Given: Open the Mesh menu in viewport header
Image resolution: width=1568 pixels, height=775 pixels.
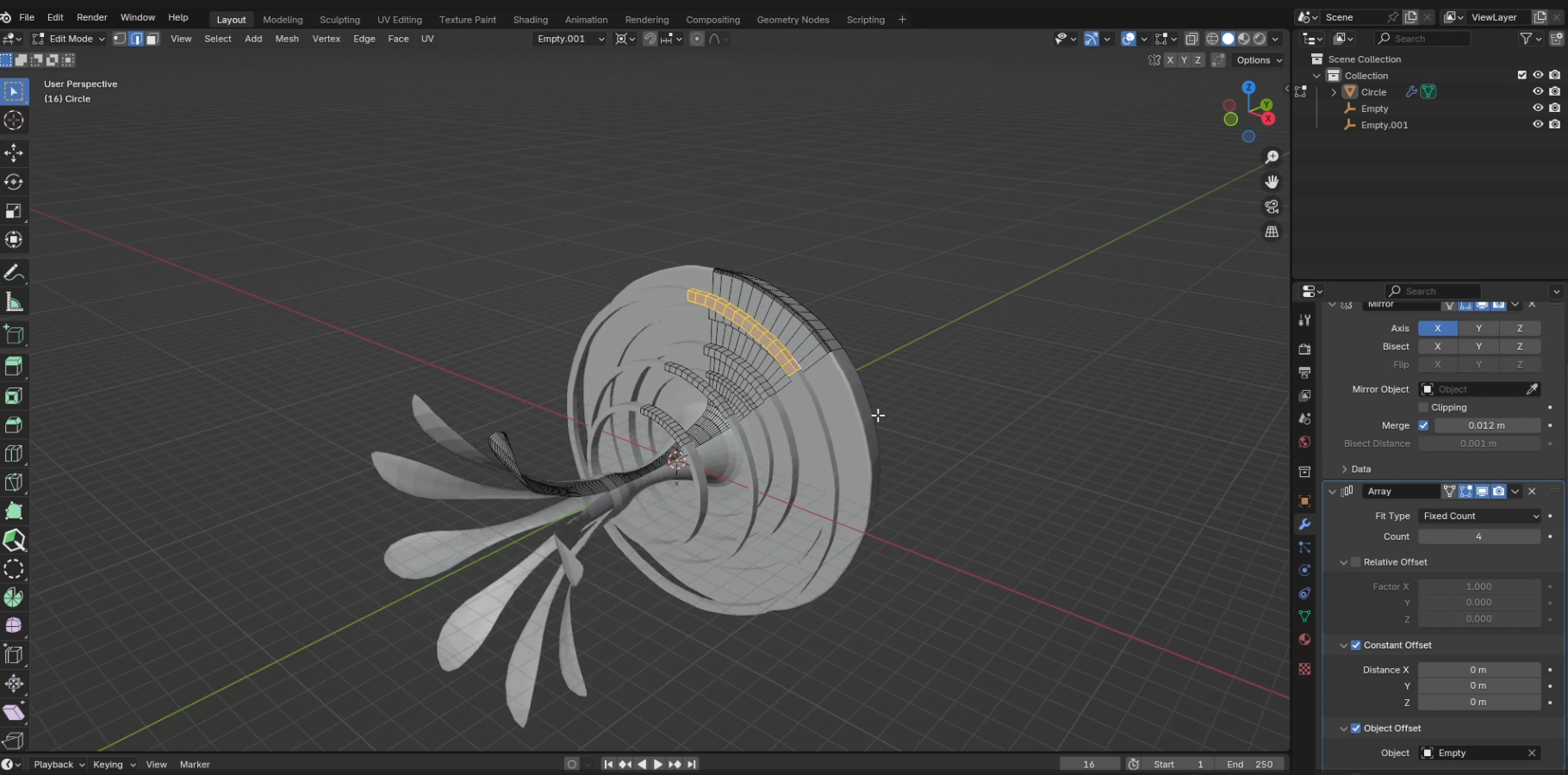Looking at the screenshot, I should coord(287,39).
